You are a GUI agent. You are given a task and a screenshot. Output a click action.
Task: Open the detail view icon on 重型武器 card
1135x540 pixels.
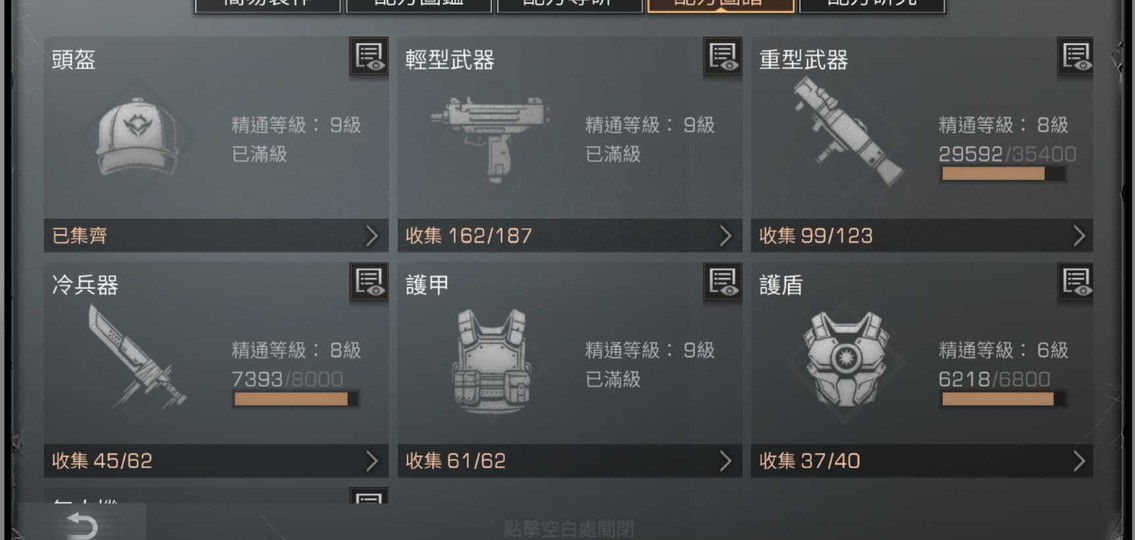pos(1075,56)
